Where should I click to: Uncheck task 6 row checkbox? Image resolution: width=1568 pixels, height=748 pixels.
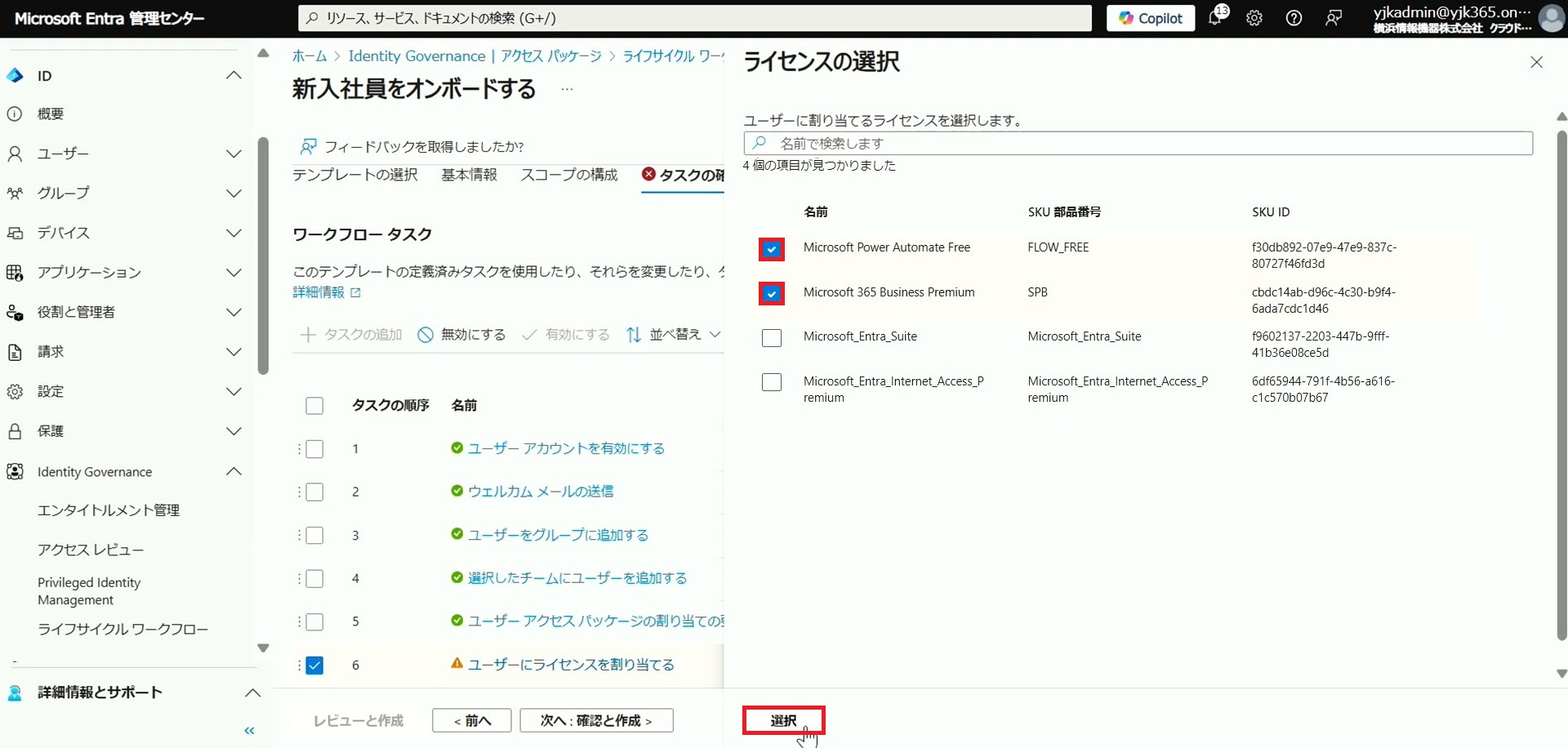(x=314, y=666)
